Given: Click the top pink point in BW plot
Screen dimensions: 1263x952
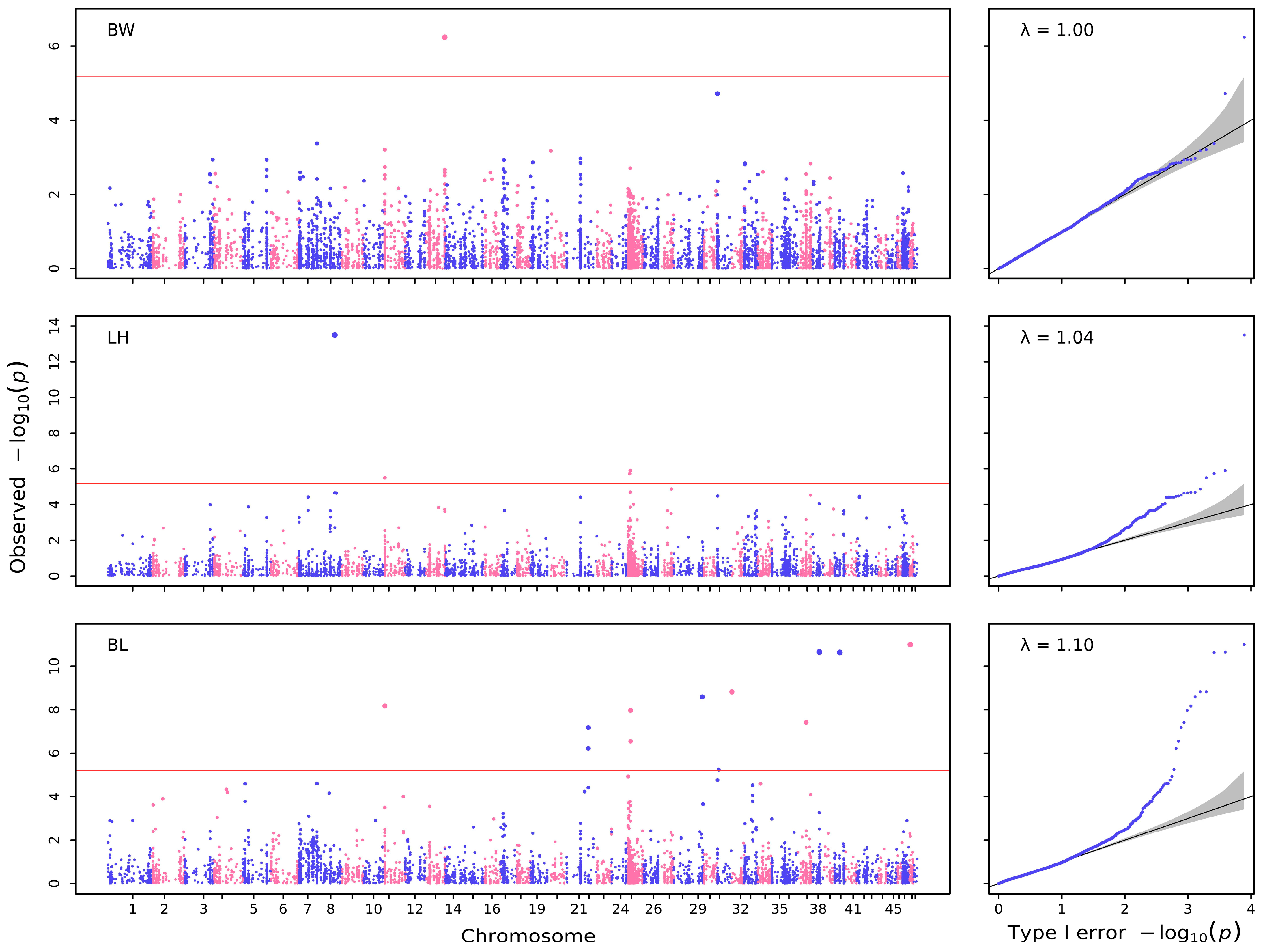Looking at the screenshot, I should [x=445, y=37].
